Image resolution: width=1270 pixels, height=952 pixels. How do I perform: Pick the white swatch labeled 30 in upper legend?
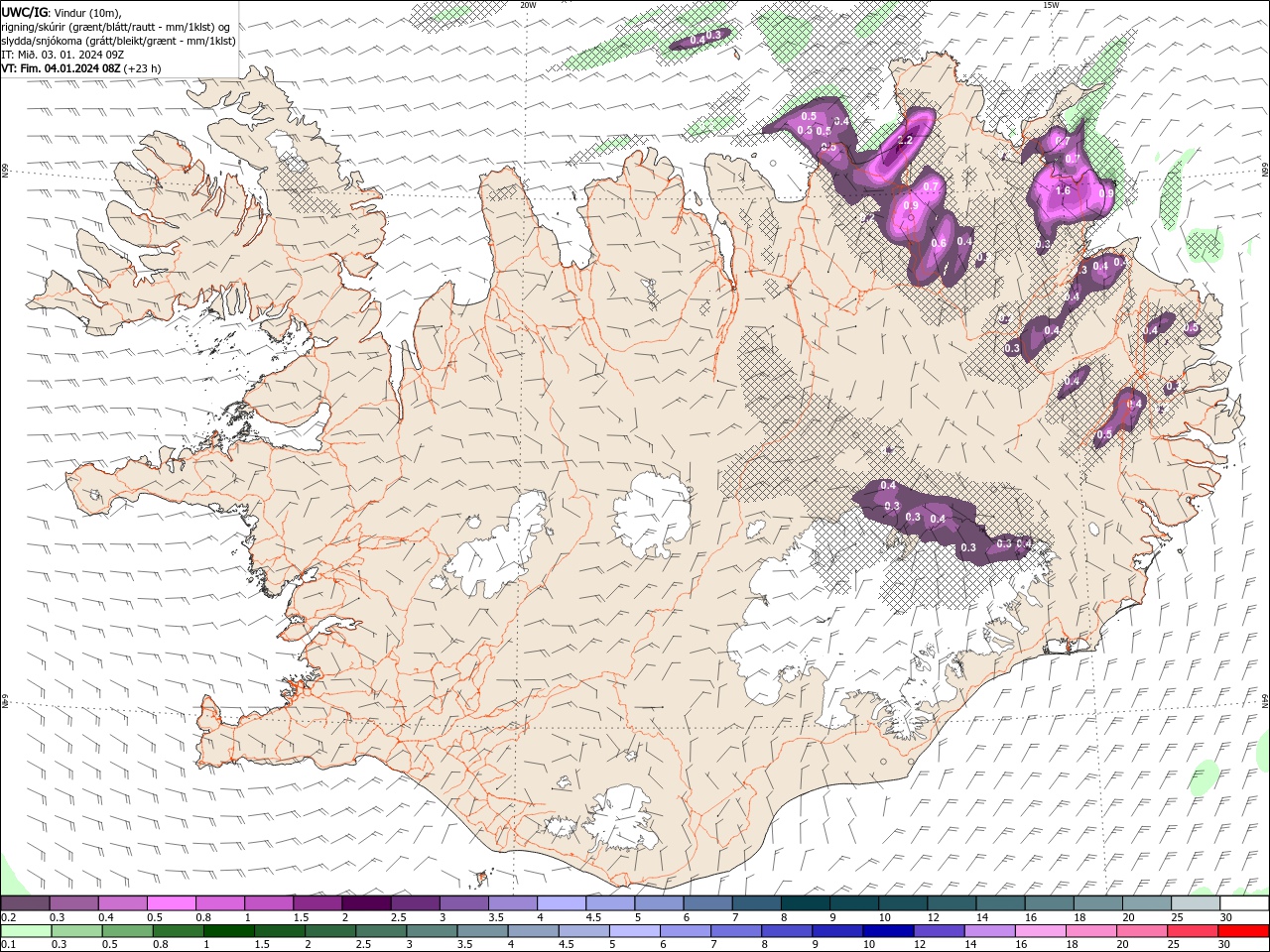1244,903
